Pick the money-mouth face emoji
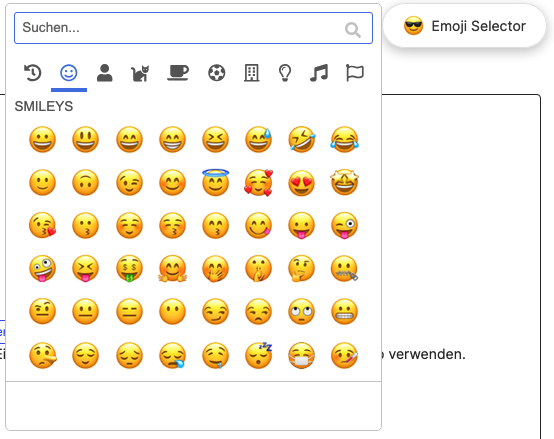This screenshot has width=554, height=439. click(129, 268)
